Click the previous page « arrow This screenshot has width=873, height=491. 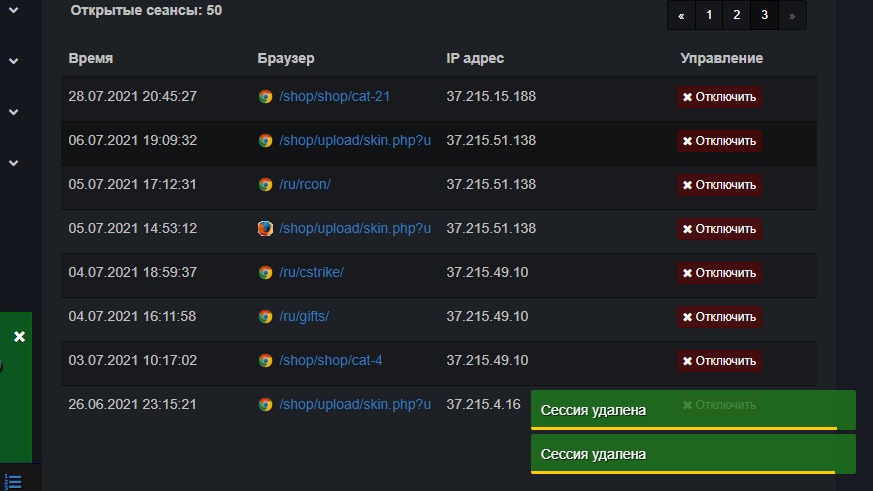(681, 15)
